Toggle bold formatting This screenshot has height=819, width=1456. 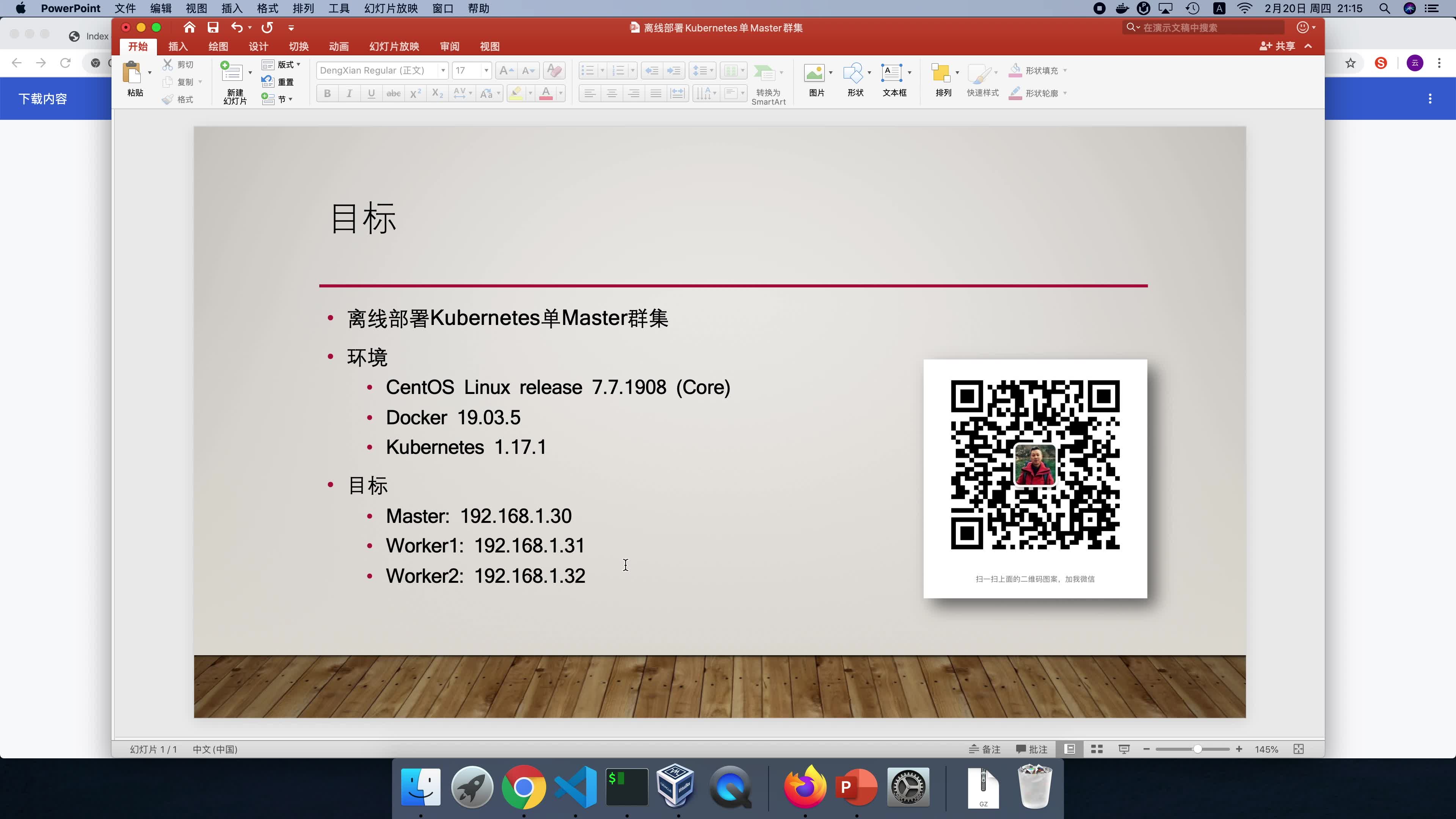pyautogui.click(x=327, y=93)
